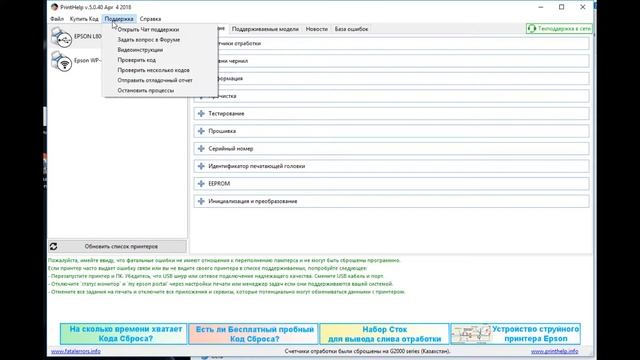Click Инициализация и преобразование label

click(253, 201)
